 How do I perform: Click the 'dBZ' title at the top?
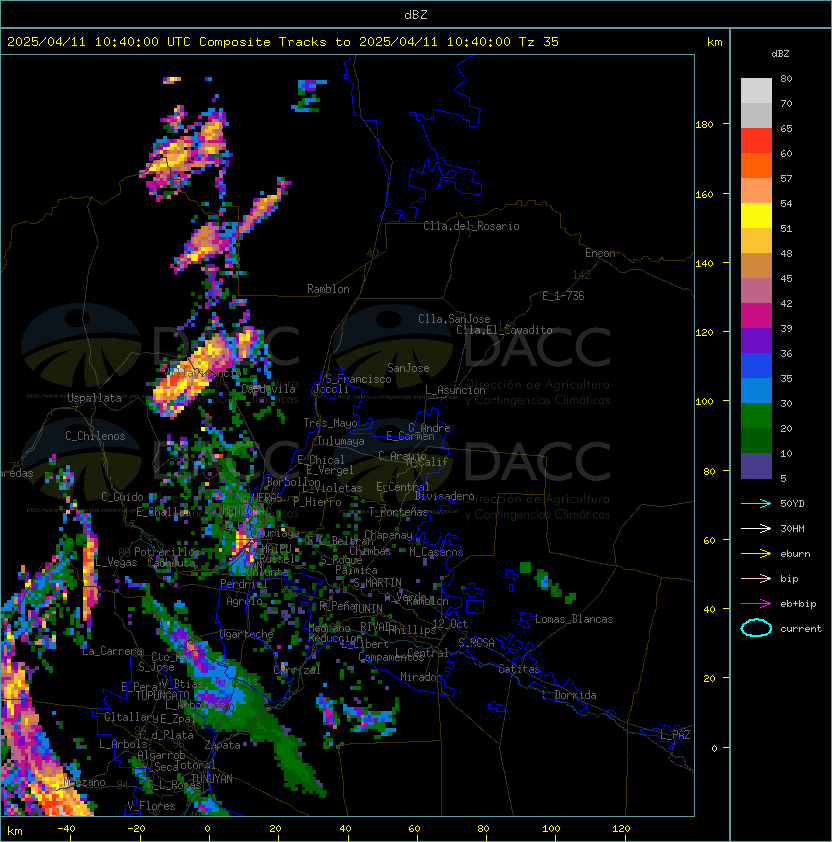point(416,15)
